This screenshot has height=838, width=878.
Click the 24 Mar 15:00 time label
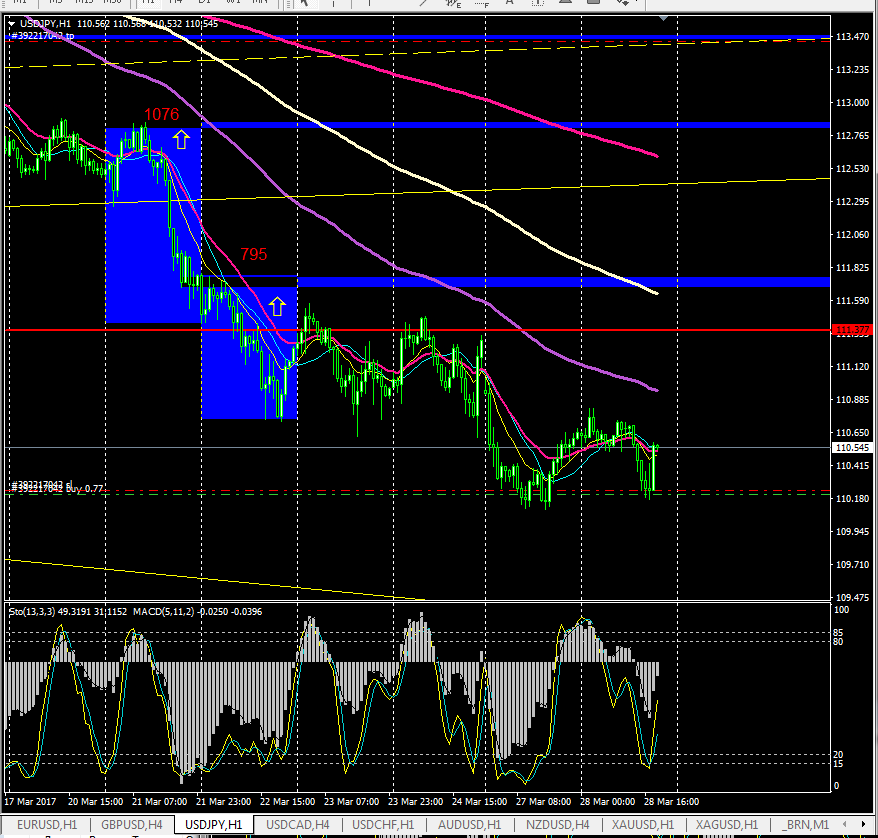point(479,802)
